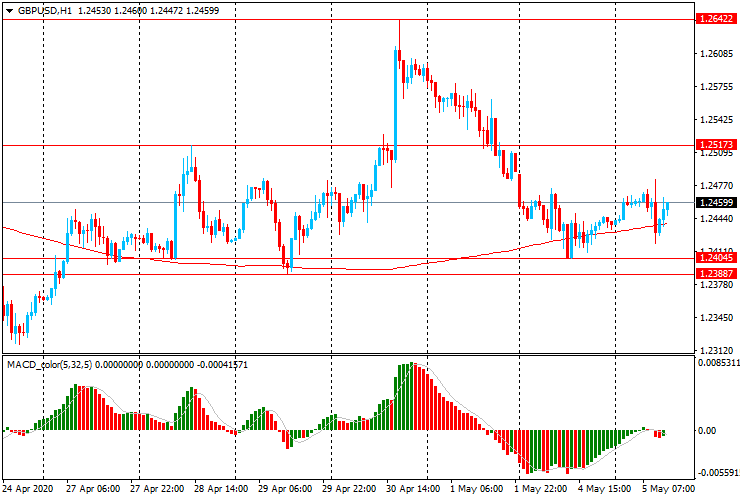Click the MACD scale maximum 0.0085311 label
The width and height of the screenshot is (740, 500).
(718, 364)
